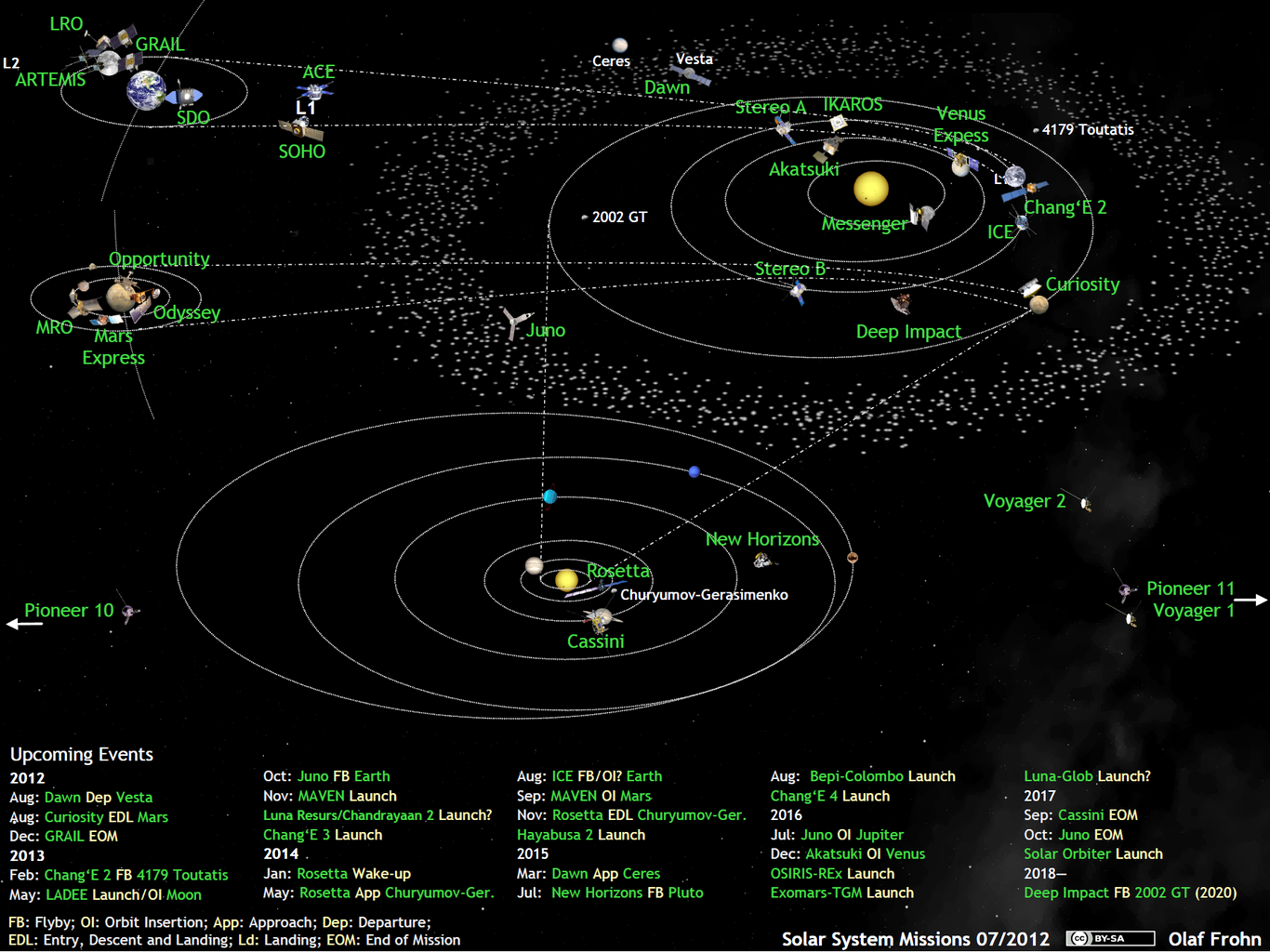This screenshot has height=952, width=1270.
Task: Click the Sun at center of inner orbits
Action: [x=871, y=189]
